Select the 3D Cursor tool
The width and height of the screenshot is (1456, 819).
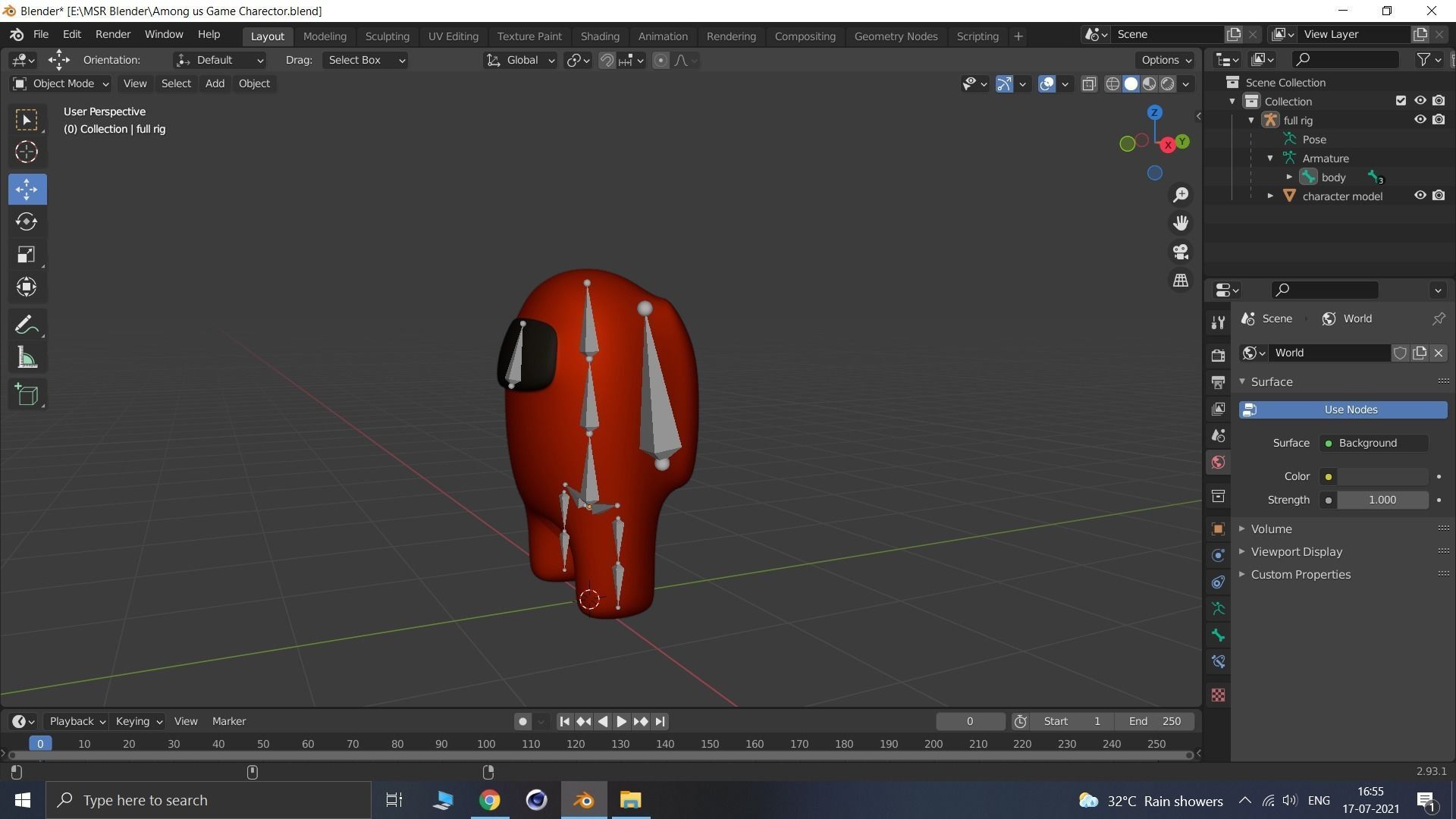pos(27,152)
